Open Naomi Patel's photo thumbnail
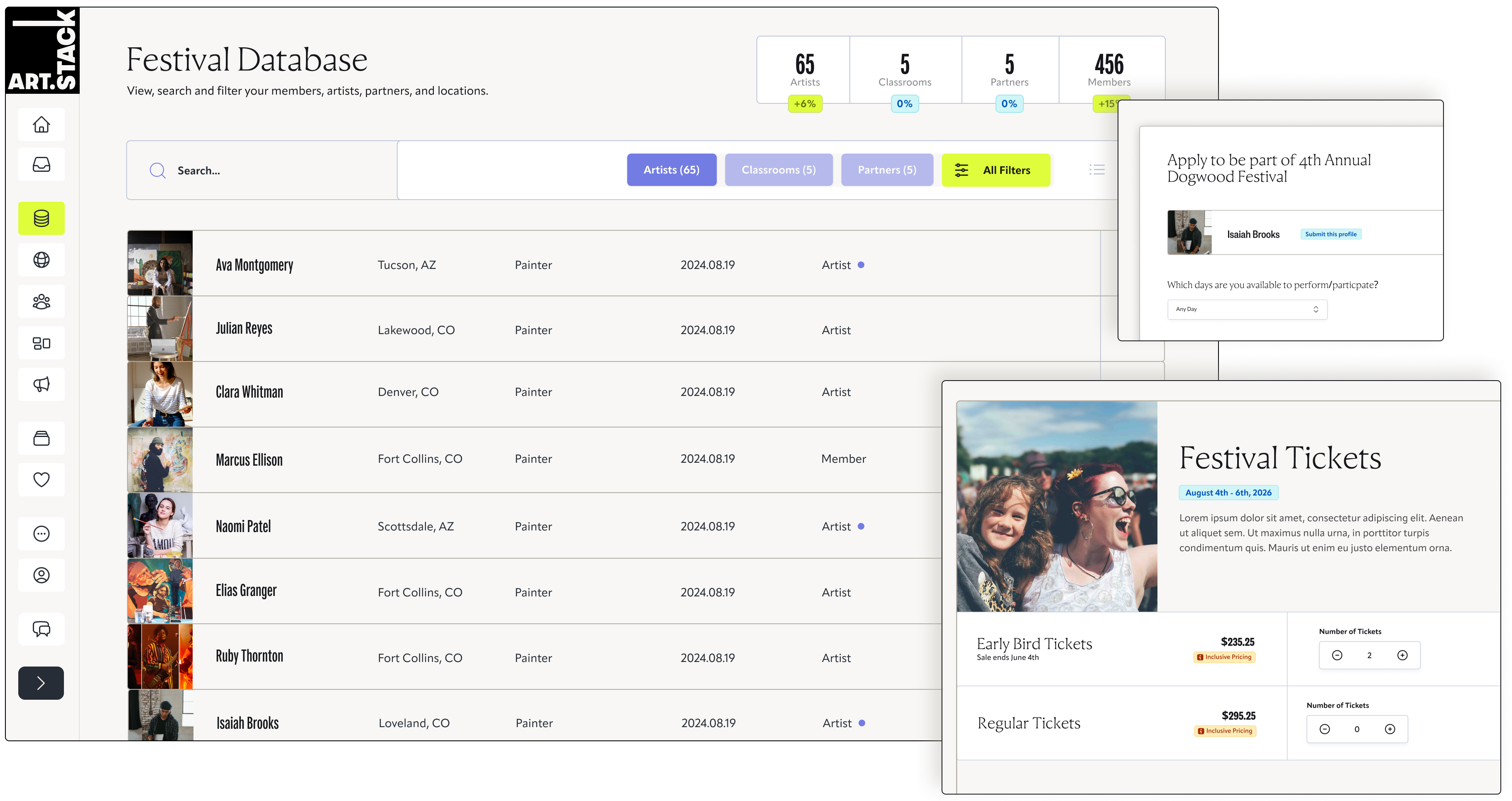 pos(160,525)
